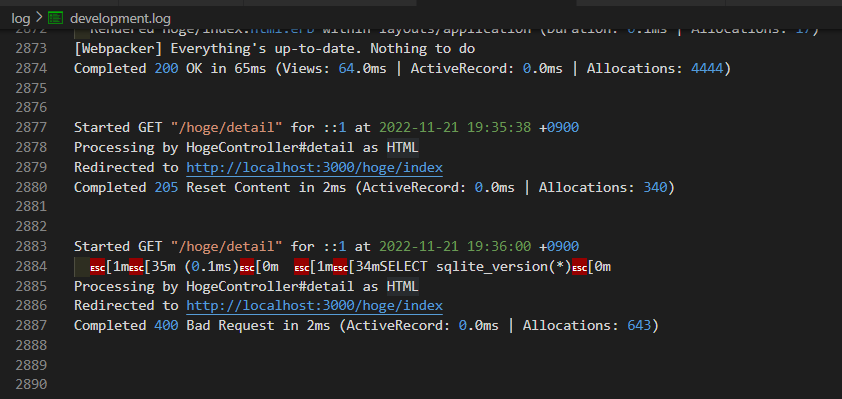Click the development.log file icon in breadcrumb

(x=55, y=18)
